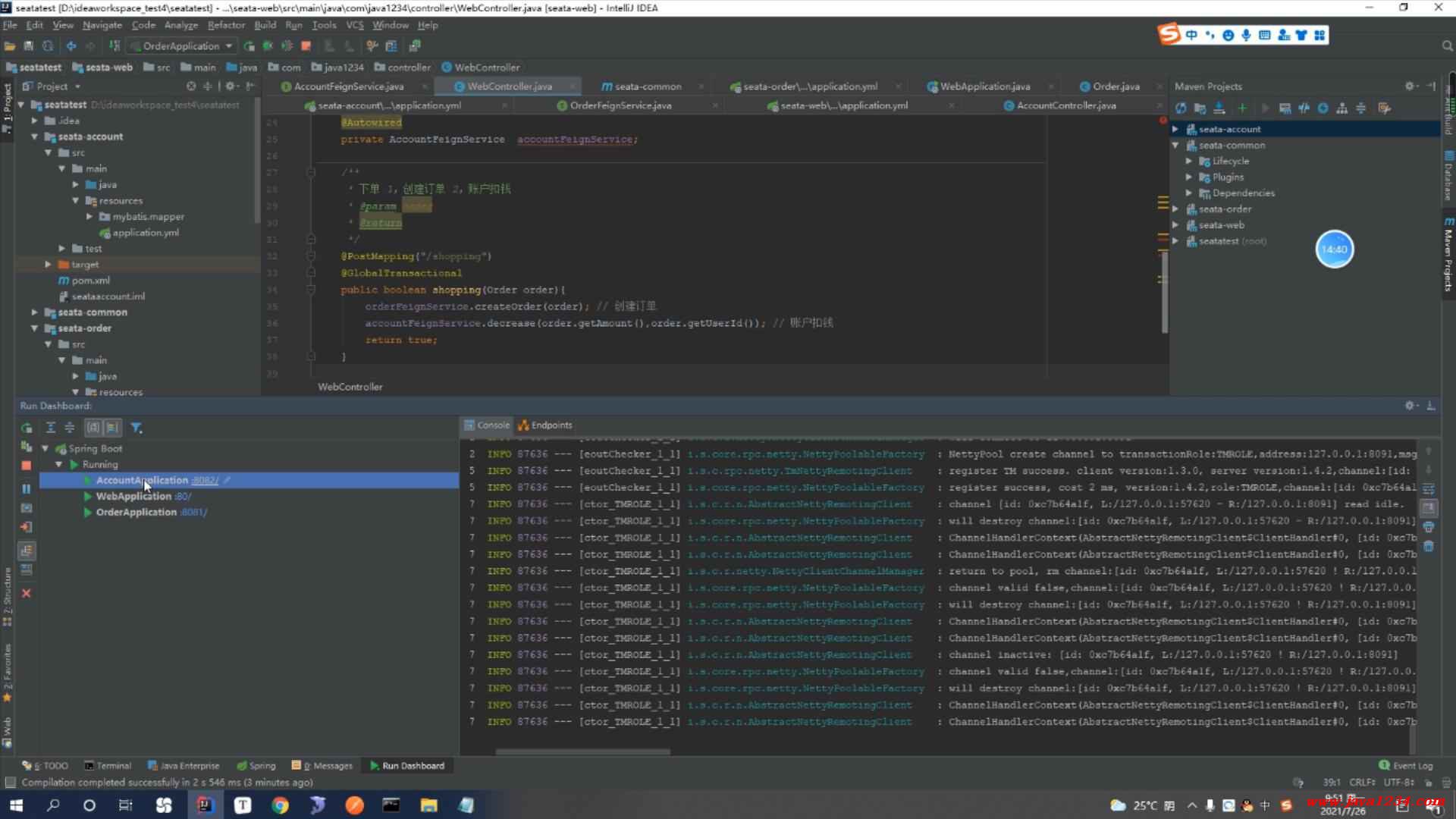Add a Maven project with the plus icon
1456x819 pixels.
pyautogui.click(x=1242, y=108)
